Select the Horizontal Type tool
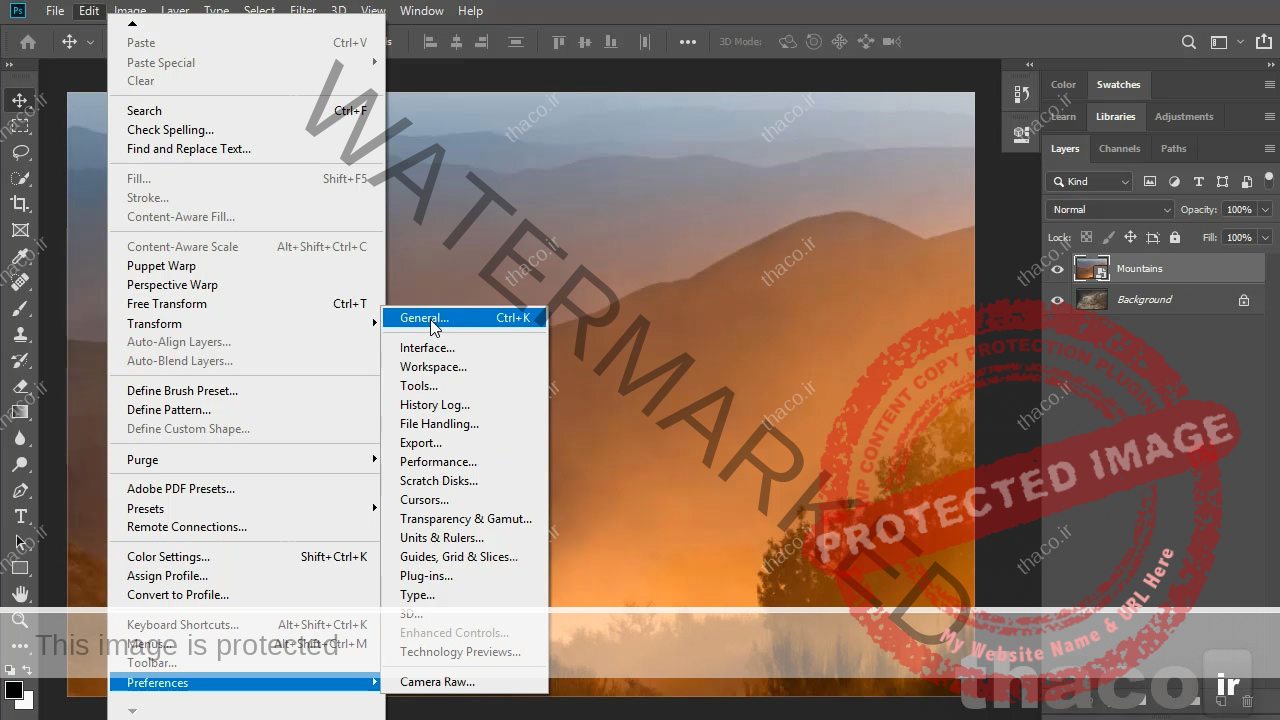 (20, 516)
